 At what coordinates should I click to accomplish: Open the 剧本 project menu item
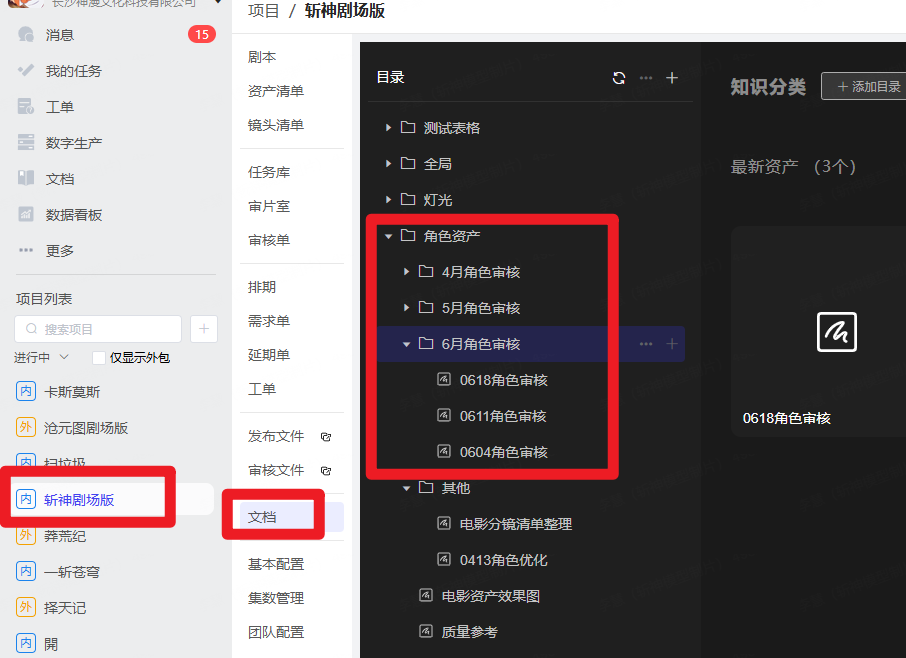262,57
